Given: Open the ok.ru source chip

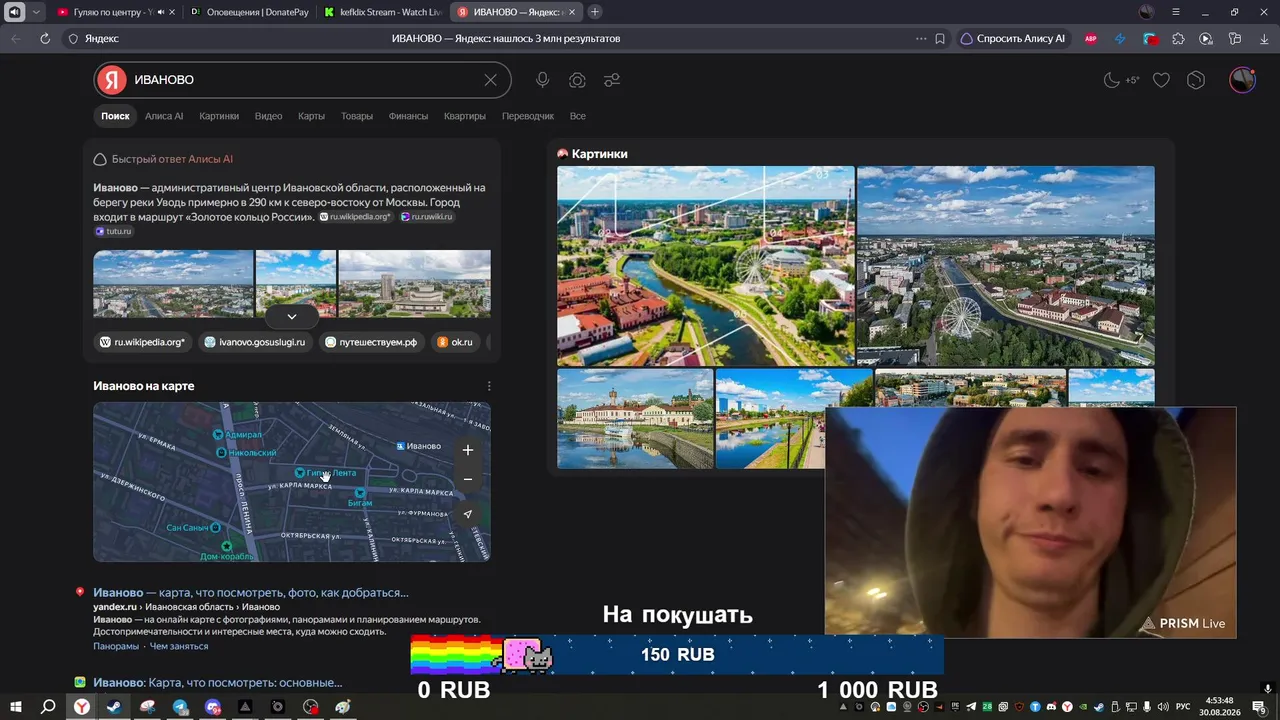Looking at the screenshot, I should (x=455, y=342).
